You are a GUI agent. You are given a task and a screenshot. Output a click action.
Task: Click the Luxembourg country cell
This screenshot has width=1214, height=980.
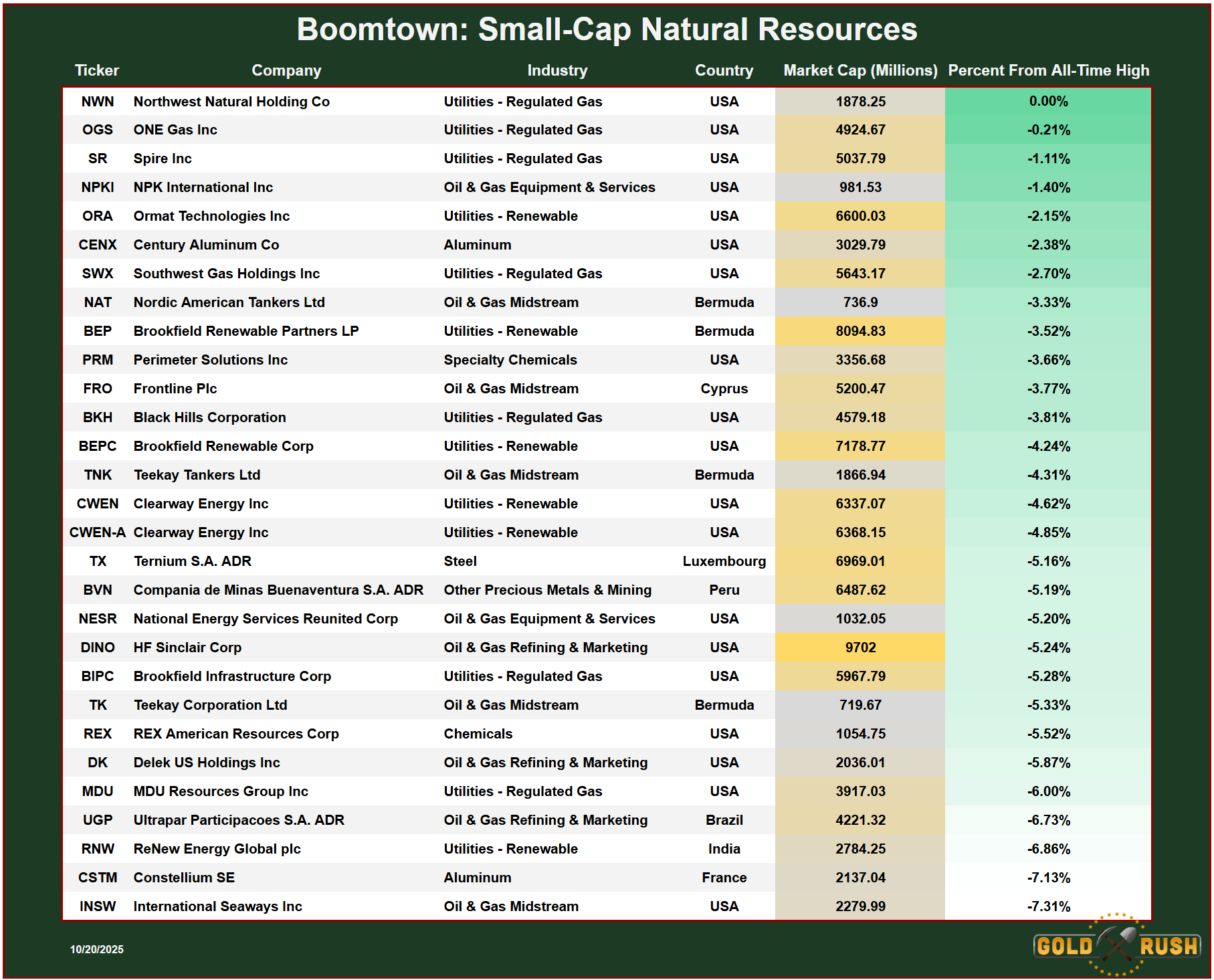pyautogui.click(x=724, y=561)
